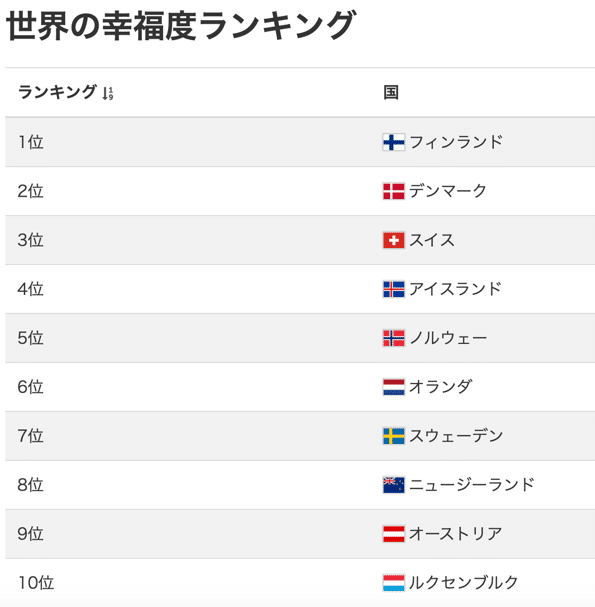
Task: Click the Austria flag icon
Action: click(x=393, y=534)
